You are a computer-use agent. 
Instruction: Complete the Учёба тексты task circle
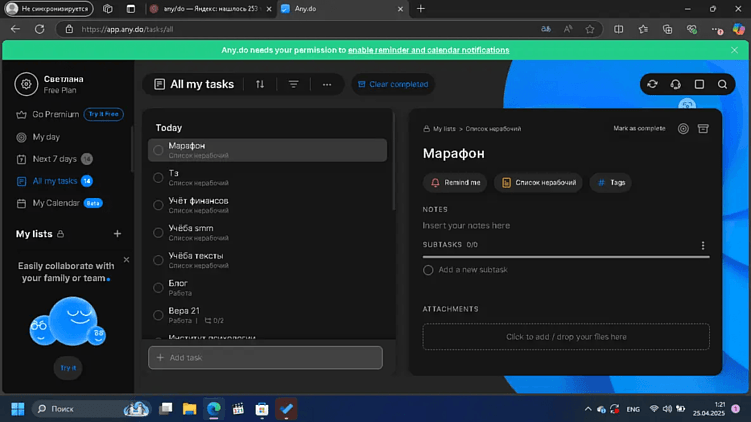[x=158, y=260]
